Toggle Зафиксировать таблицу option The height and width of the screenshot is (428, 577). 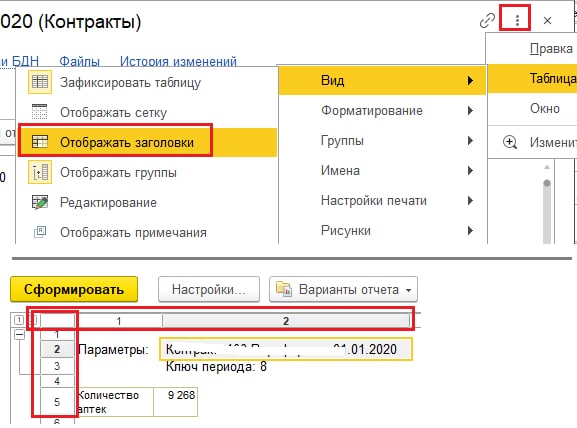coord(147,82)
